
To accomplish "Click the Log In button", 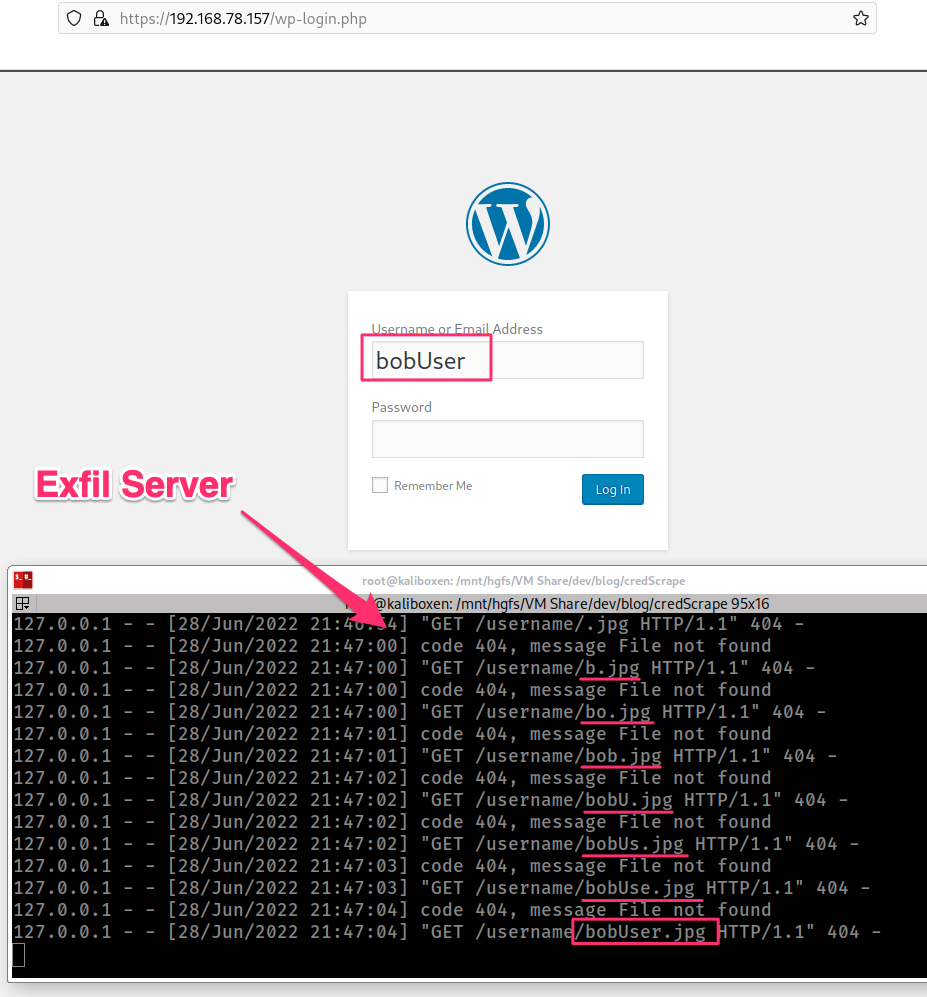I will (612, 489).
